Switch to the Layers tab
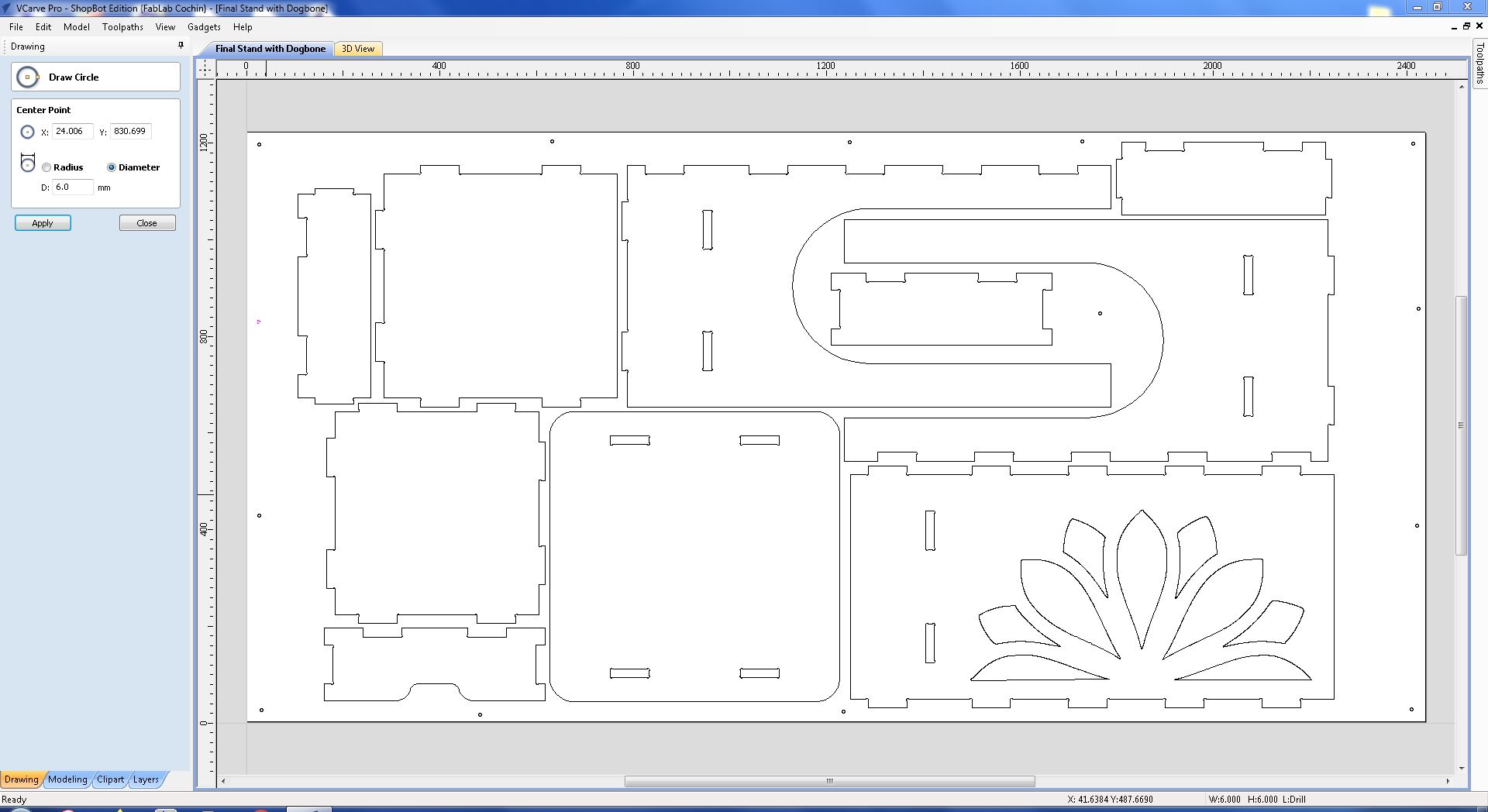This screenshot has width=1488, height=812. 146,779
